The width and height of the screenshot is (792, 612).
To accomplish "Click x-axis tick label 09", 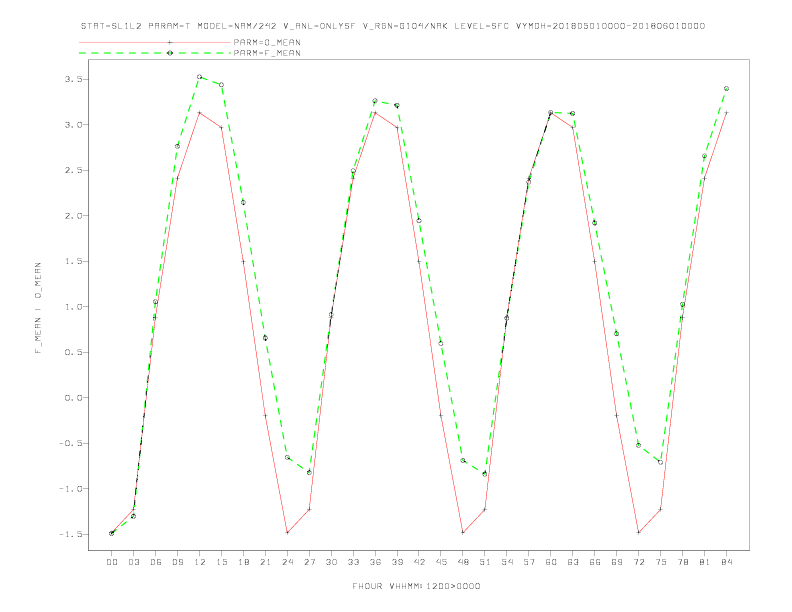I will coord(177,562).
